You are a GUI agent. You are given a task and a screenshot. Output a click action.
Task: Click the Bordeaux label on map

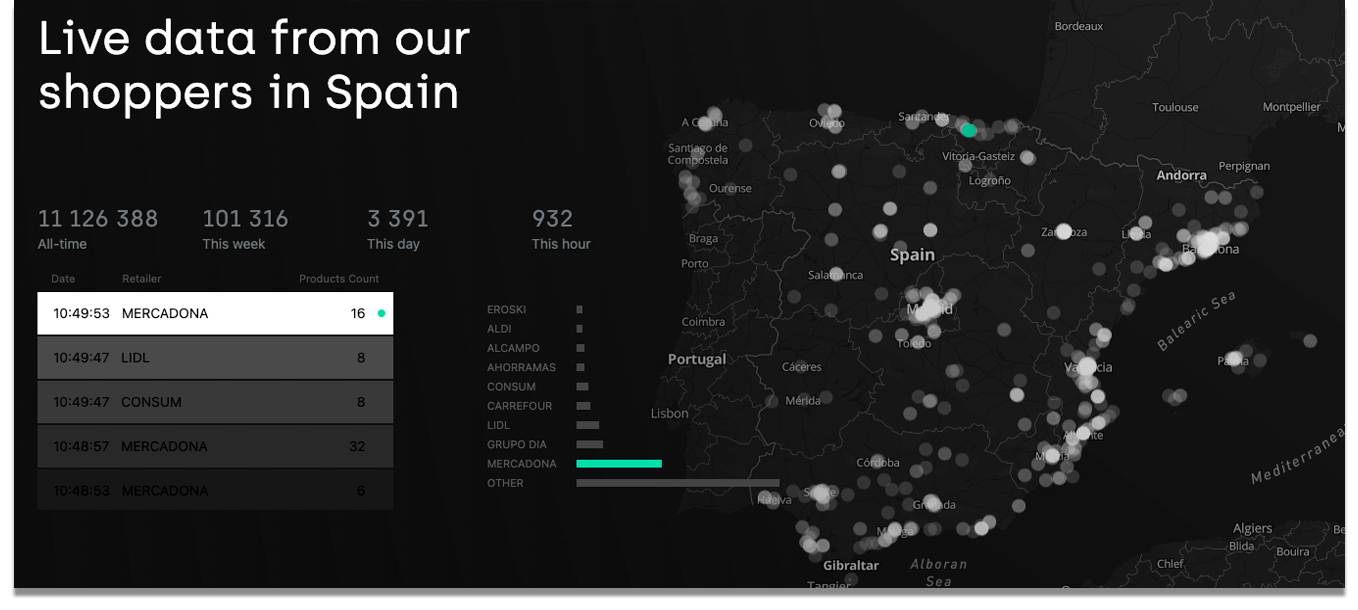(x=1078, y=26)
